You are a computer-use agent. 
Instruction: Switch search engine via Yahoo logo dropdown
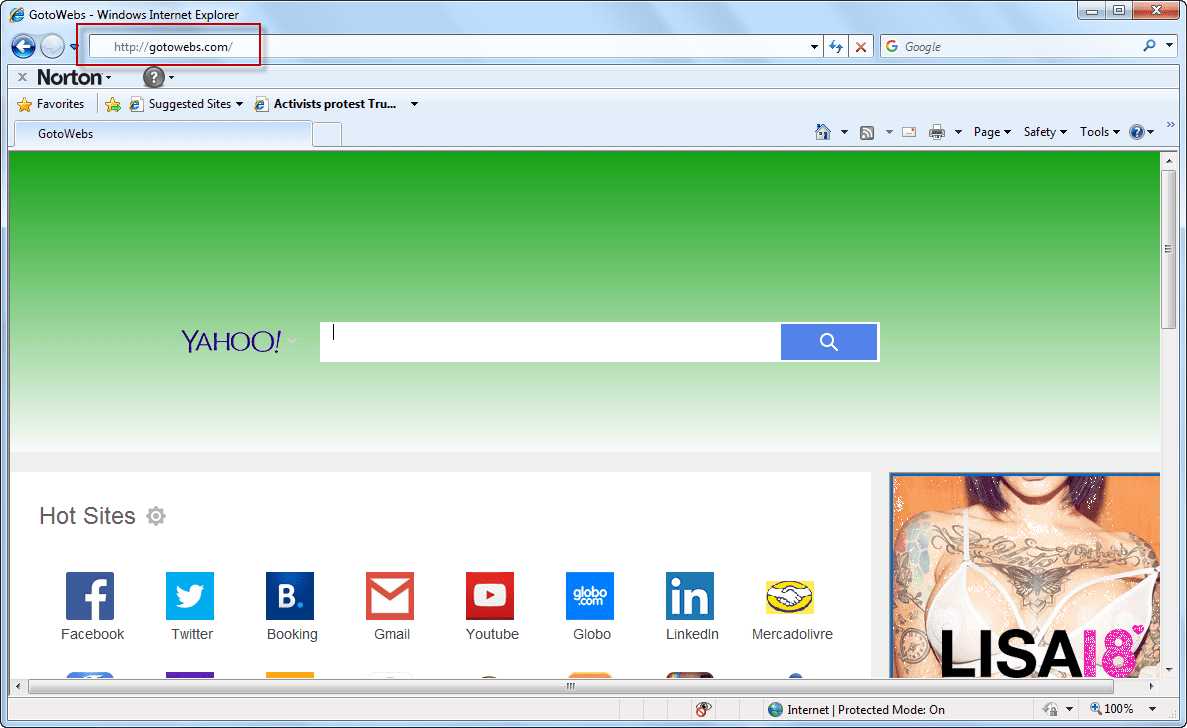(x=238, y=341)
